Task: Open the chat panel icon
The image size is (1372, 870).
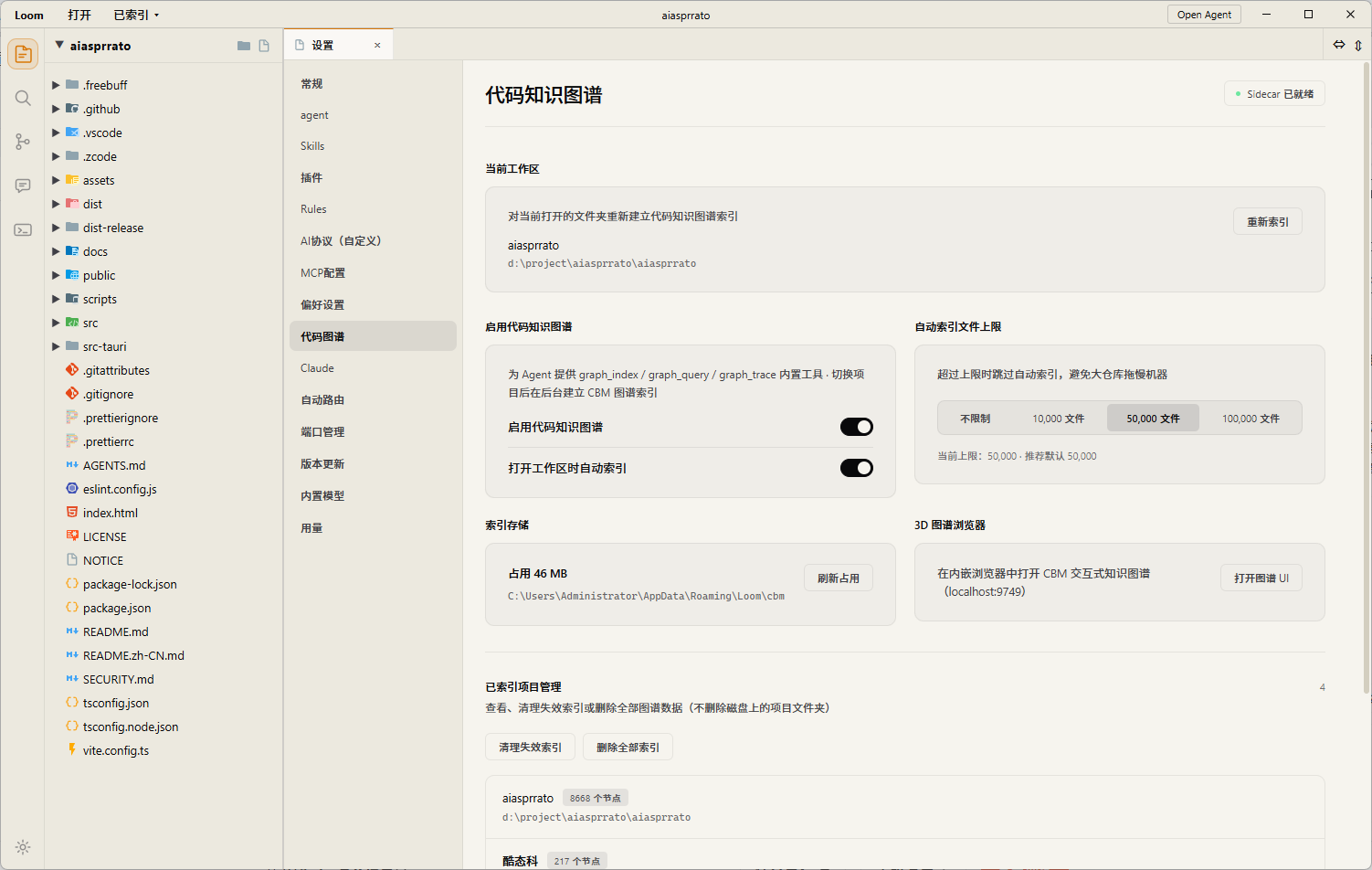Action: point(23,186)
